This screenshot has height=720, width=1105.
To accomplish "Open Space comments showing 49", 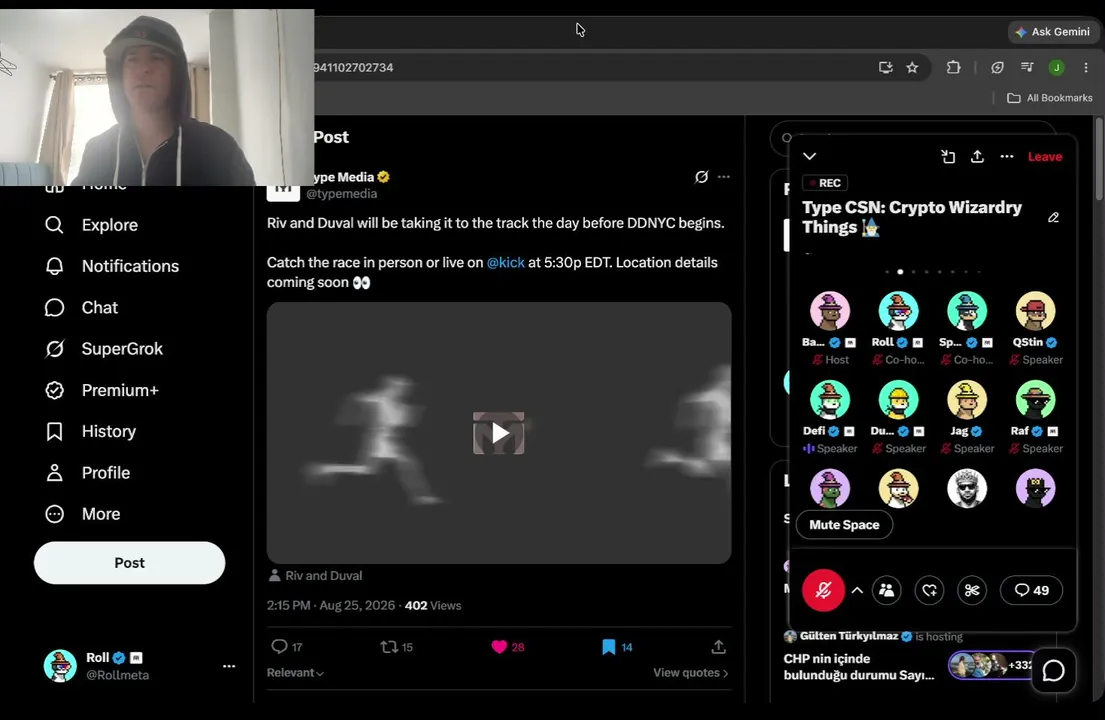I will click(x=1032, y=590).
